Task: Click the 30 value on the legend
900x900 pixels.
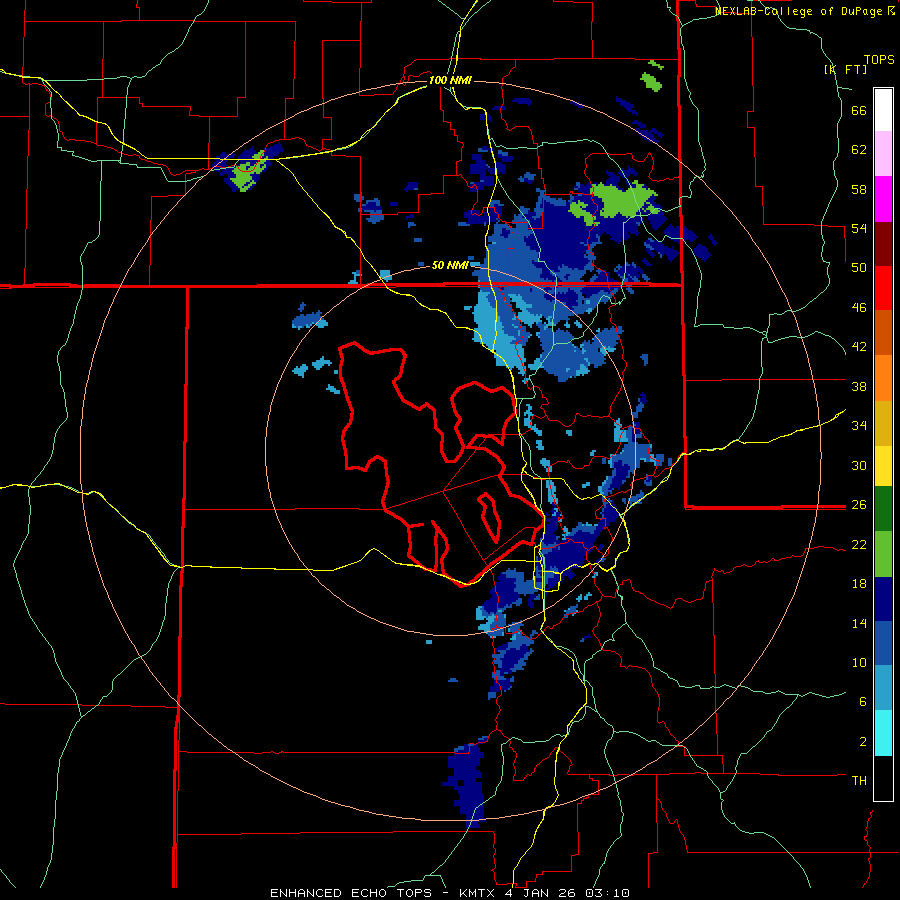Action: point(859,465)
